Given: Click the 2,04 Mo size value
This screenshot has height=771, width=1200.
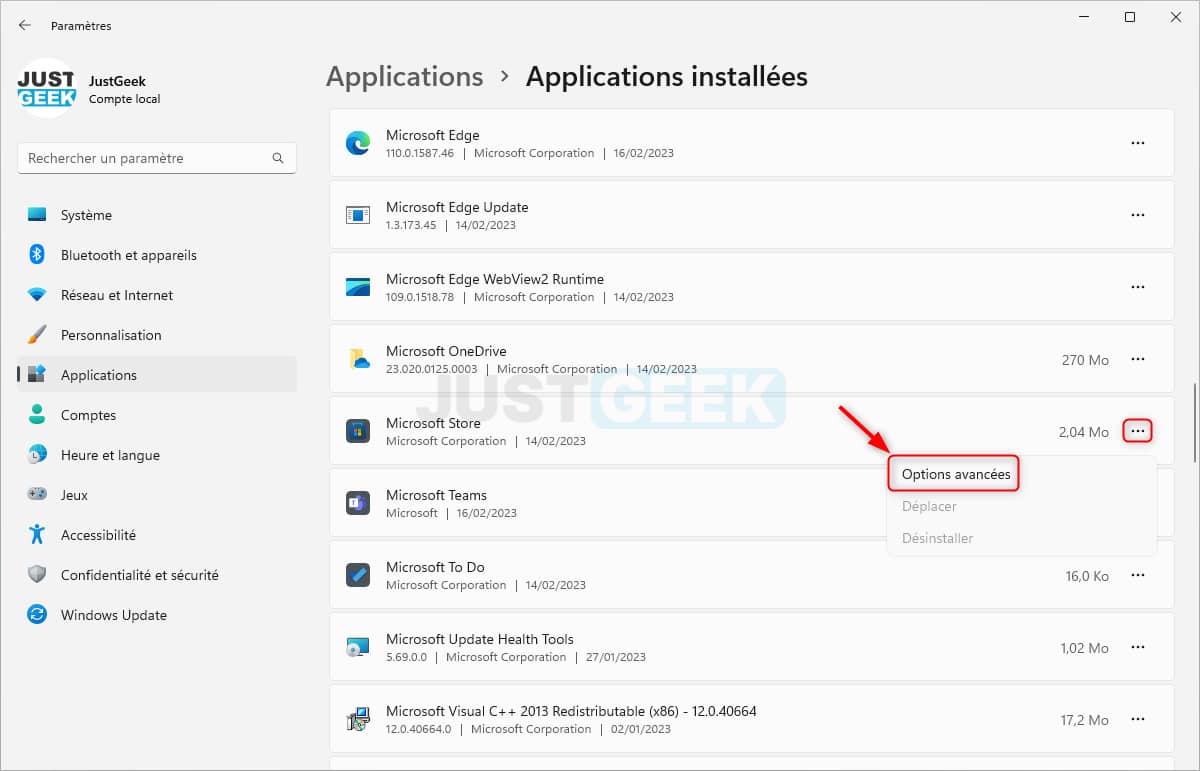Looking at the screenshot, I should click(1084, 432).
